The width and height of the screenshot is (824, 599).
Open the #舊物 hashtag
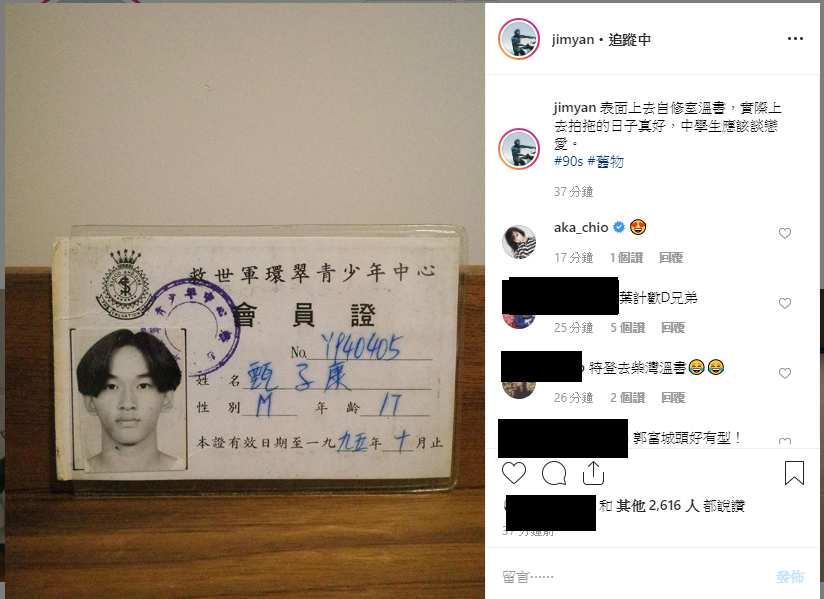605,161
